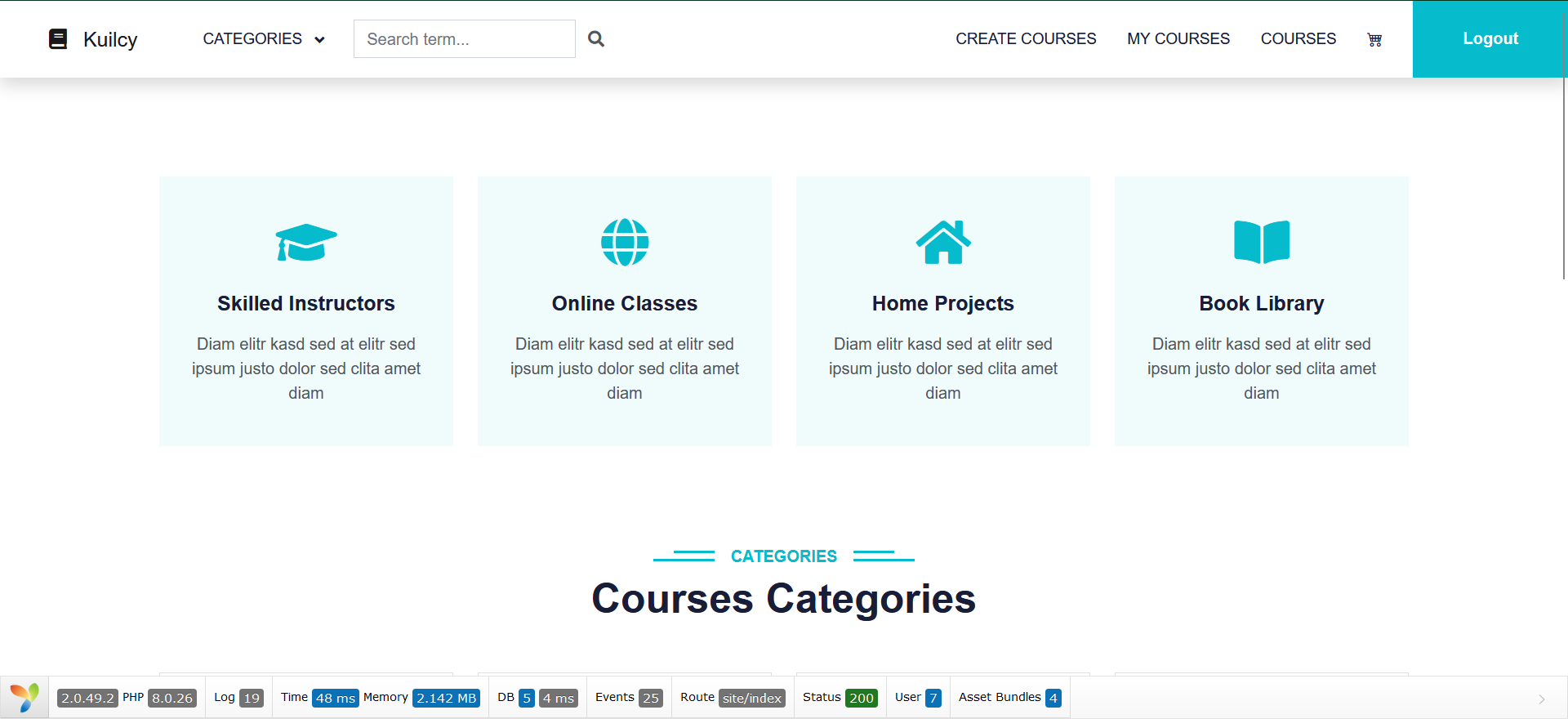Click the graduation cap icon
The width and height of the screenshot is (1568, 719).
click(306, 242)
